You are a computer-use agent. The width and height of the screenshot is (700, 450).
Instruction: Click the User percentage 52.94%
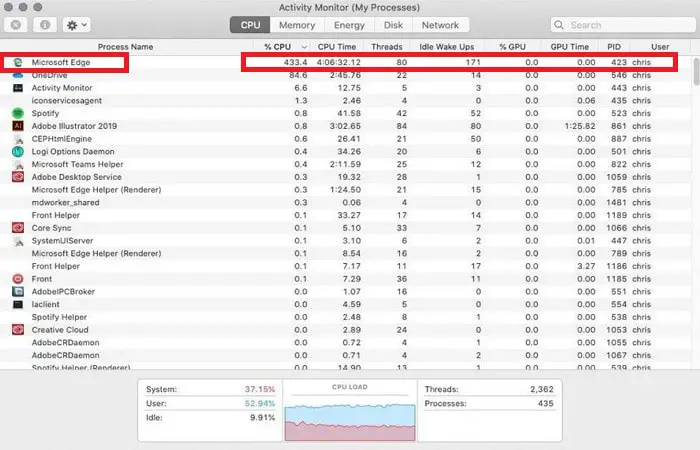pos(259,404)
